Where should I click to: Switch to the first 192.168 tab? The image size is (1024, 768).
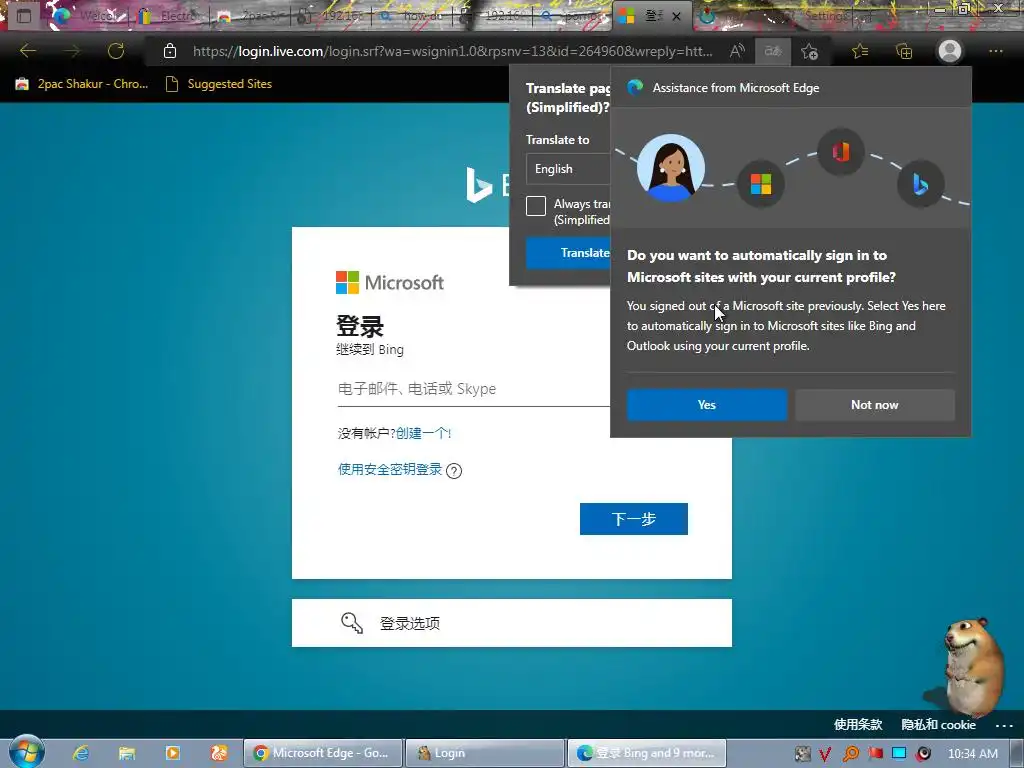332,16
